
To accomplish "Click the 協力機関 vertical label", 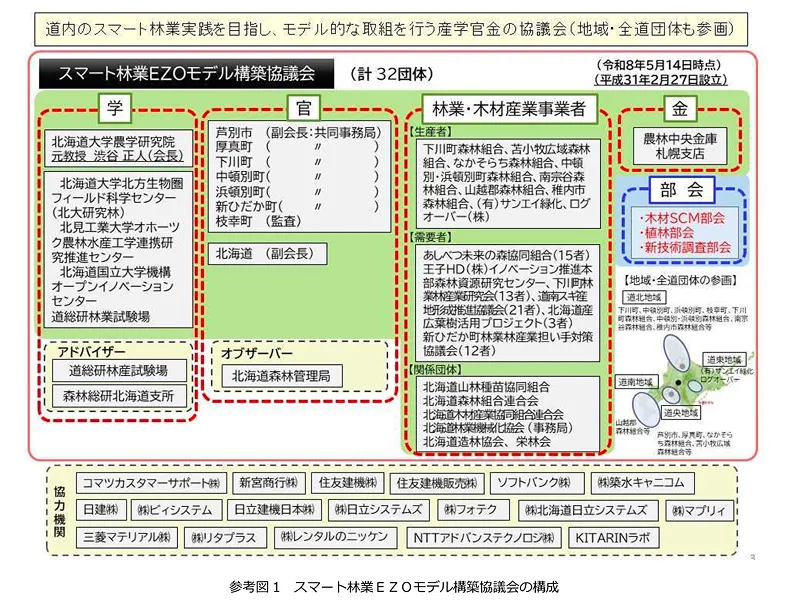I will [x=60, y=512].
